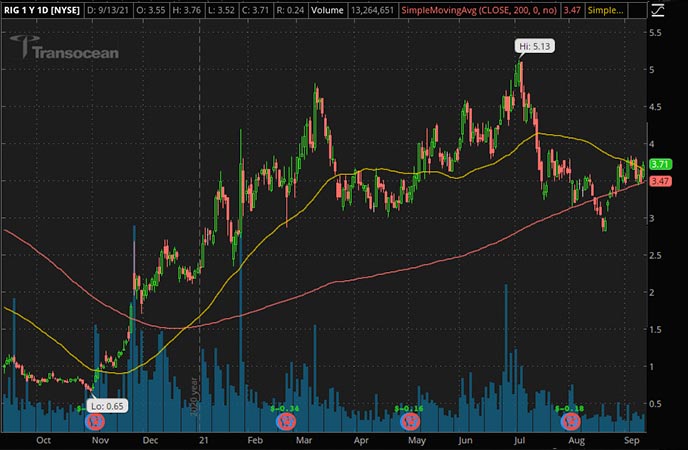Select the Hi: 5.13 price bubble
This screenshot has height=450, width=688.
tap(534, 46)
